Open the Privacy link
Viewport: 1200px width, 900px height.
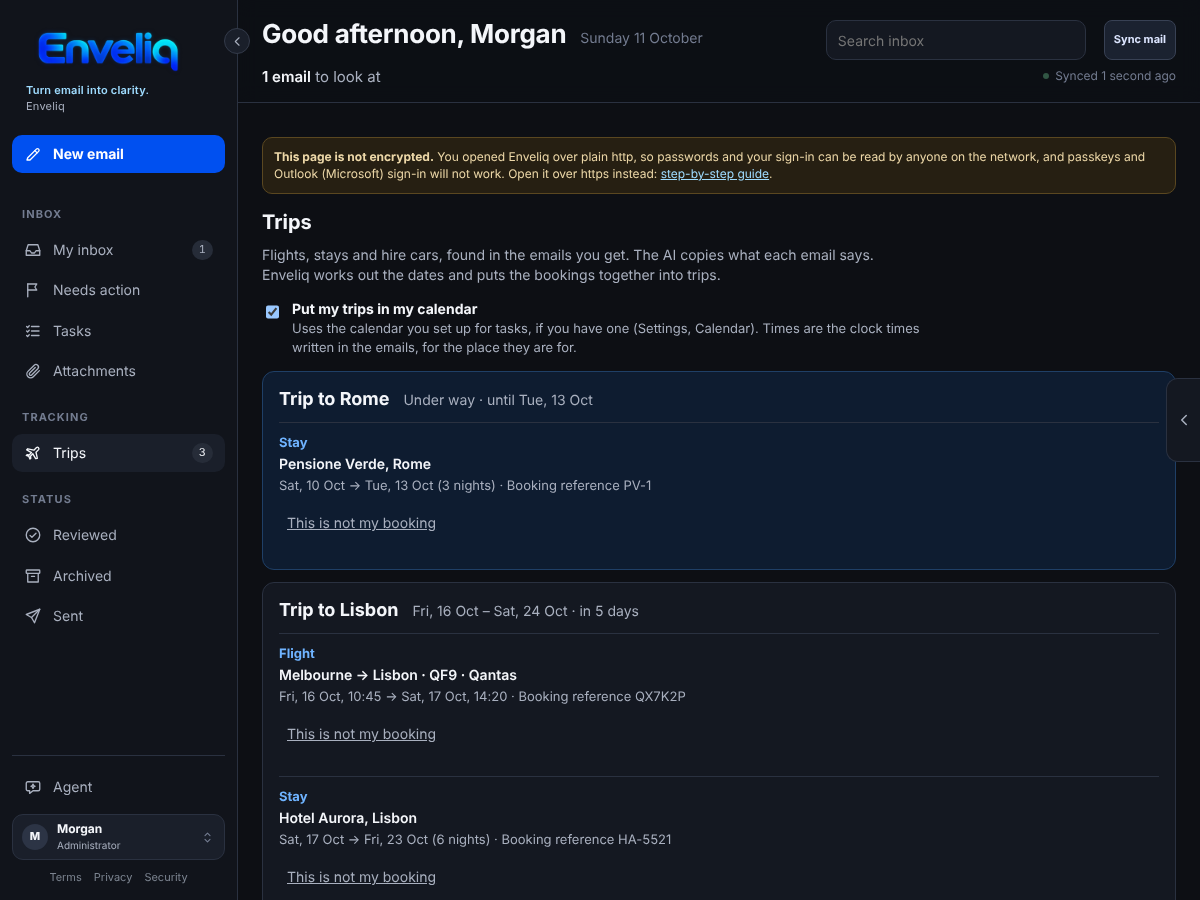(113, 877)
